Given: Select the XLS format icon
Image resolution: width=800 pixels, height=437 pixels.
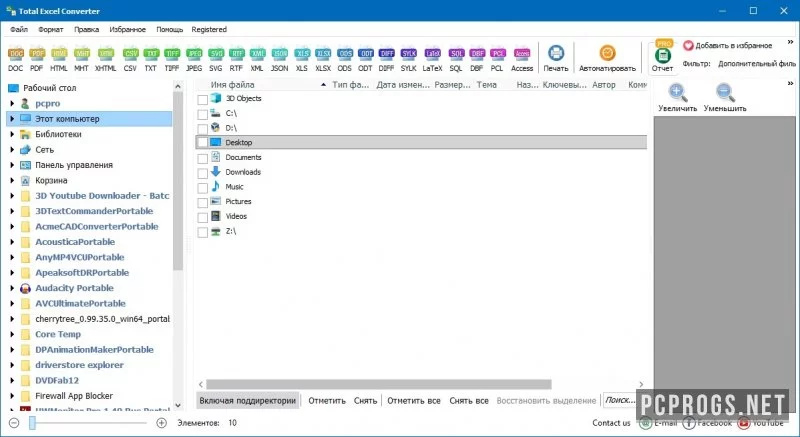Looking at the screenshot, I should [x=302, y=54].
